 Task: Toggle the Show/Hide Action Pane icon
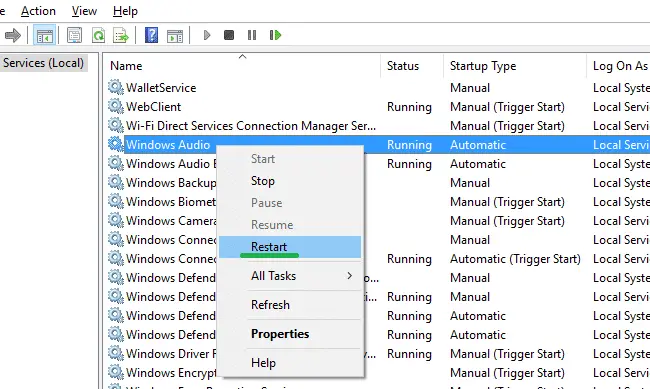click(x=175, y=35)
